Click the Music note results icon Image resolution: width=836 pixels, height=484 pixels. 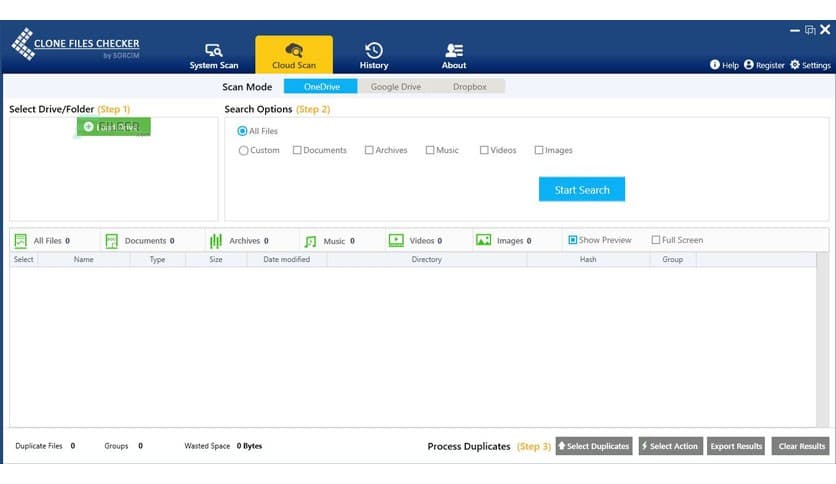[310, 241]
